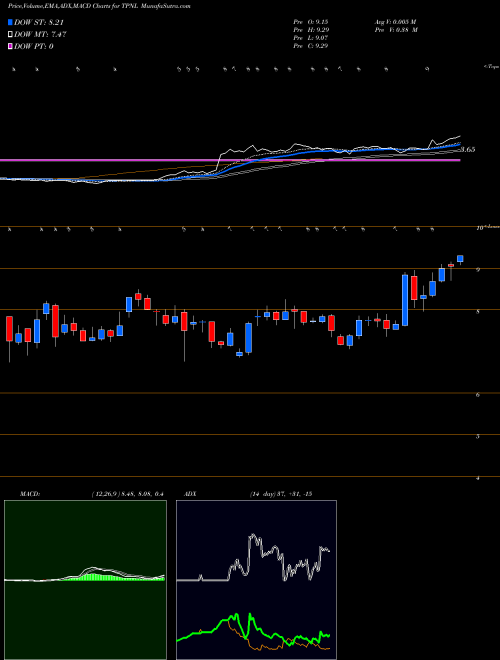Click the 'Pre C: 9.29' close value
Image resolution: width=500 pixels, height=660 pixels.
311,46
